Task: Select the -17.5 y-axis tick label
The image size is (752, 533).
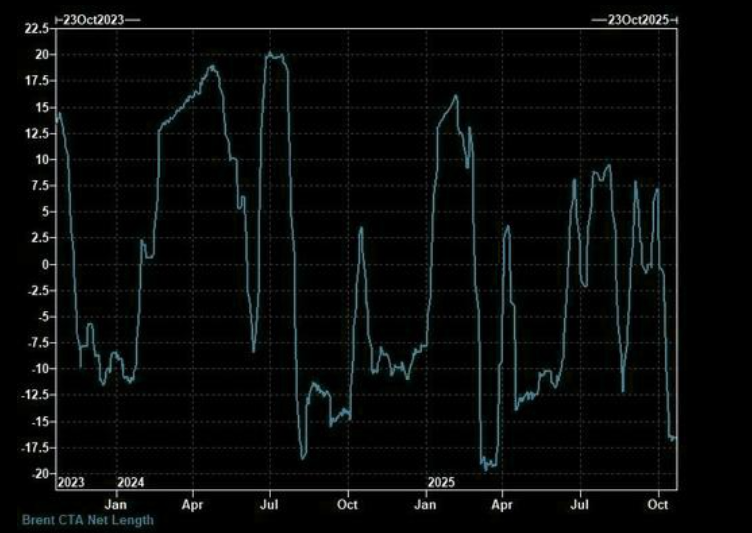Action: (33, 448)
